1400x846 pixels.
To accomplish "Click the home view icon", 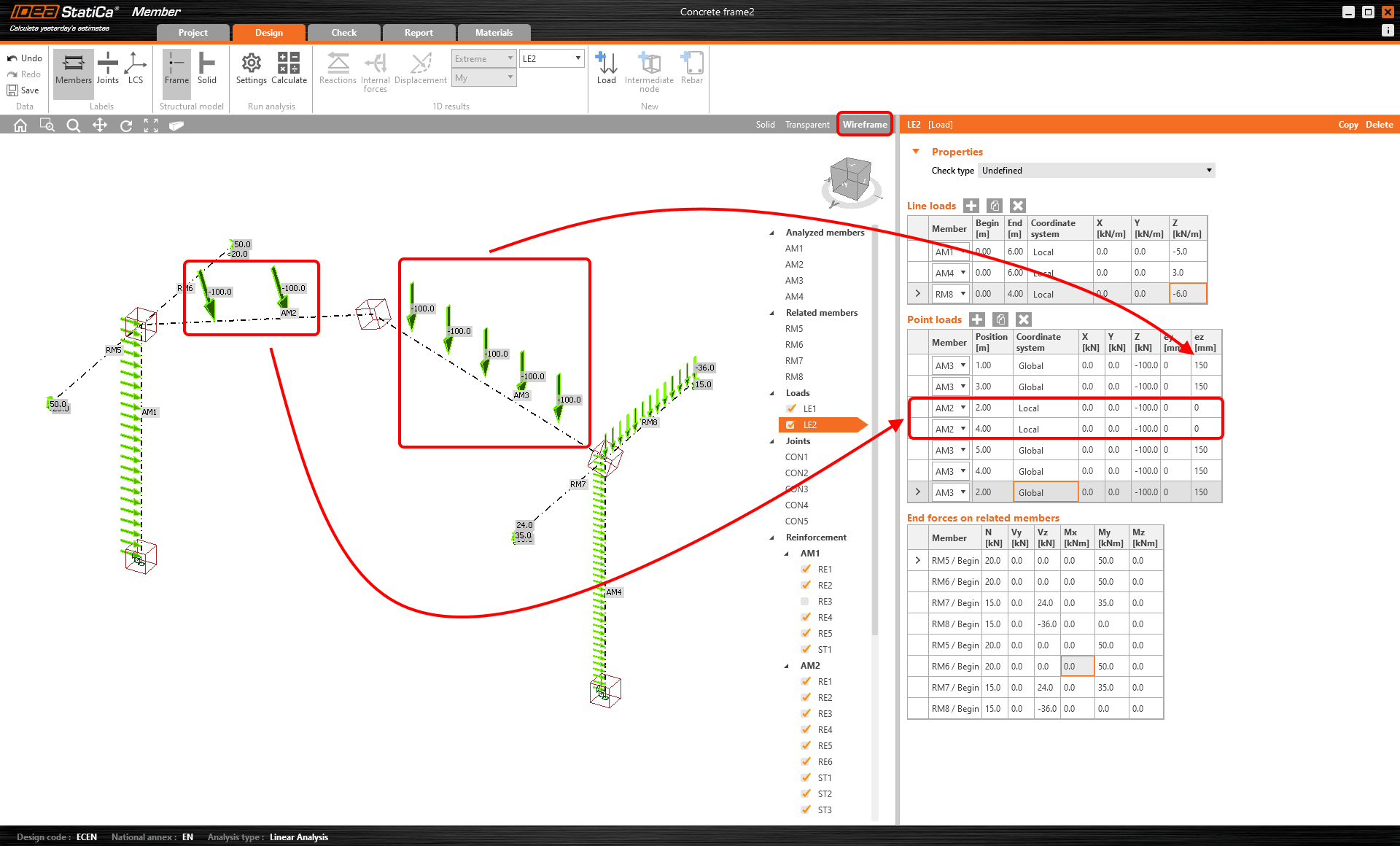I will 20,125.
